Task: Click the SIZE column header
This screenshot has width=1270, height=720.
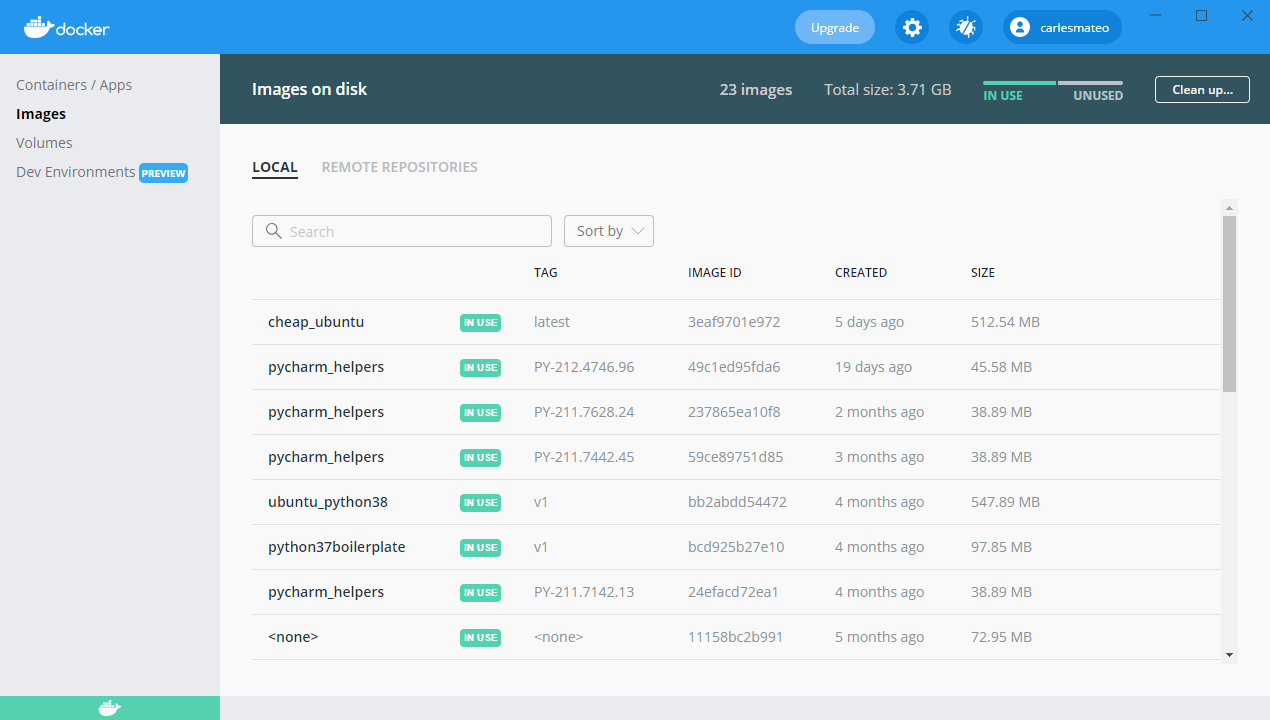Action: click(x=983, y=272)
